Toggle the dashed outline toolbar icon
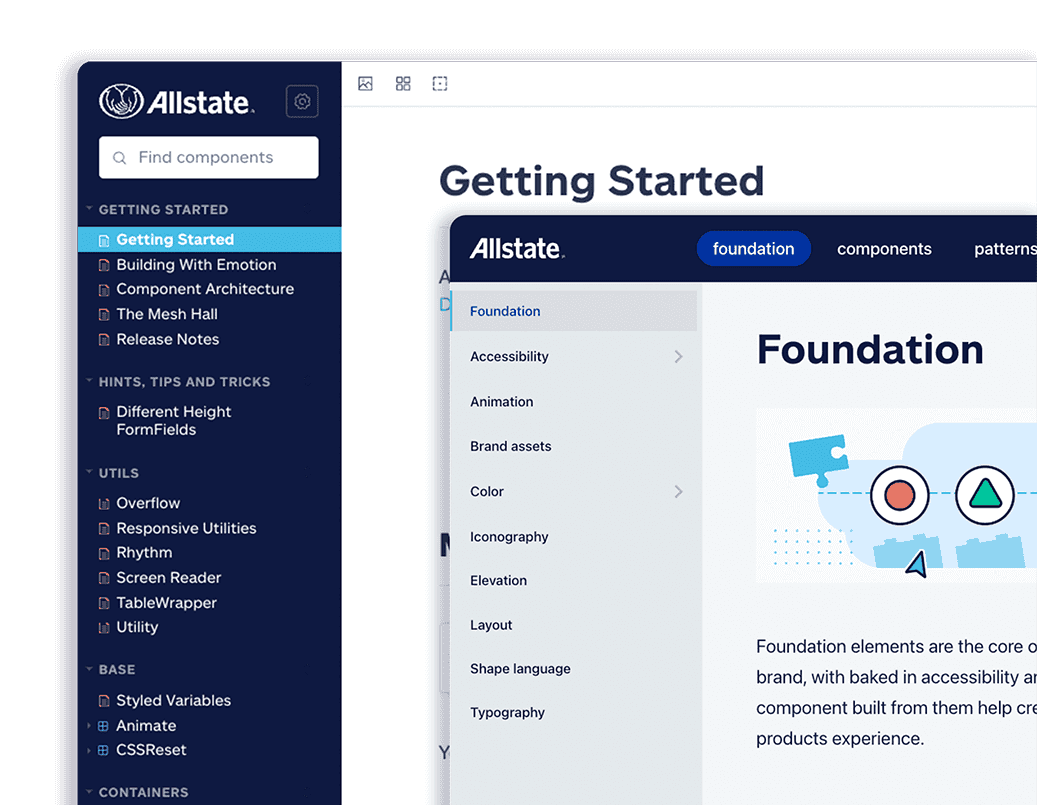 (440, 83)
